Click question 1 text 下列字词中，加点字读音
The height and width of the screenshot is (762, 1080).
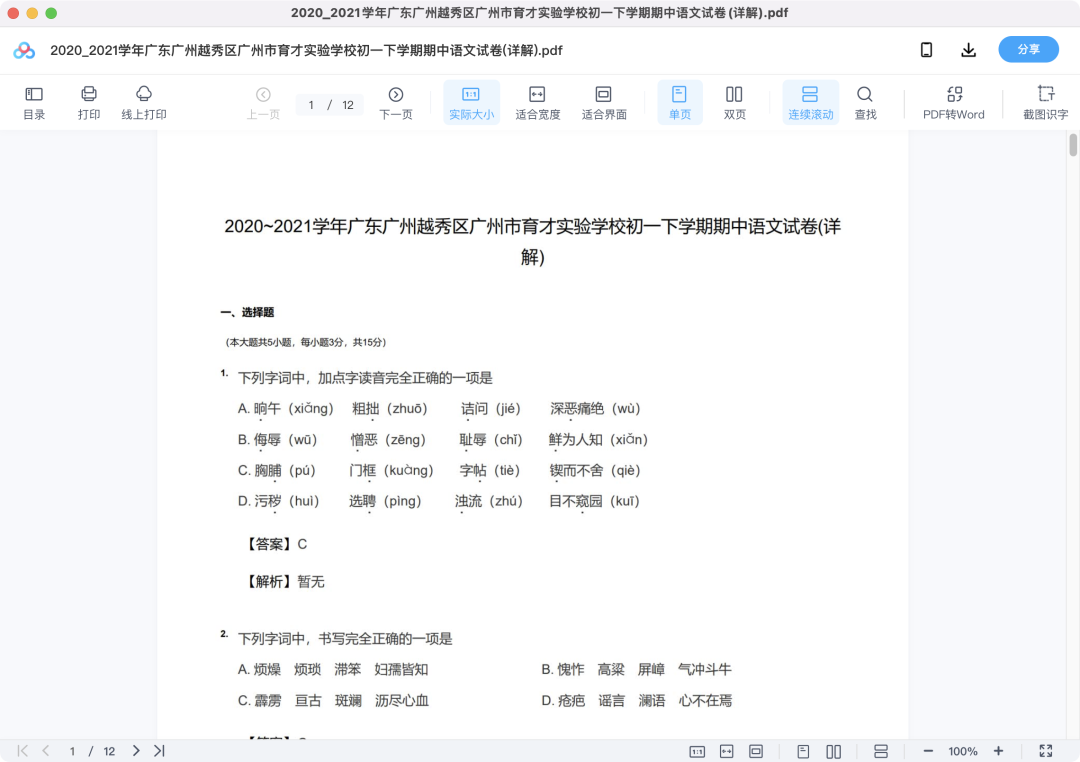(365, 378)
